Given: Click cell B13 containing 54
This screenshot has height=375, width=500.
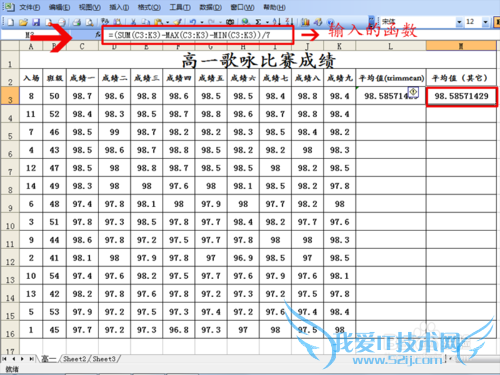Looking at the screenshot, I should pos(54,276).
